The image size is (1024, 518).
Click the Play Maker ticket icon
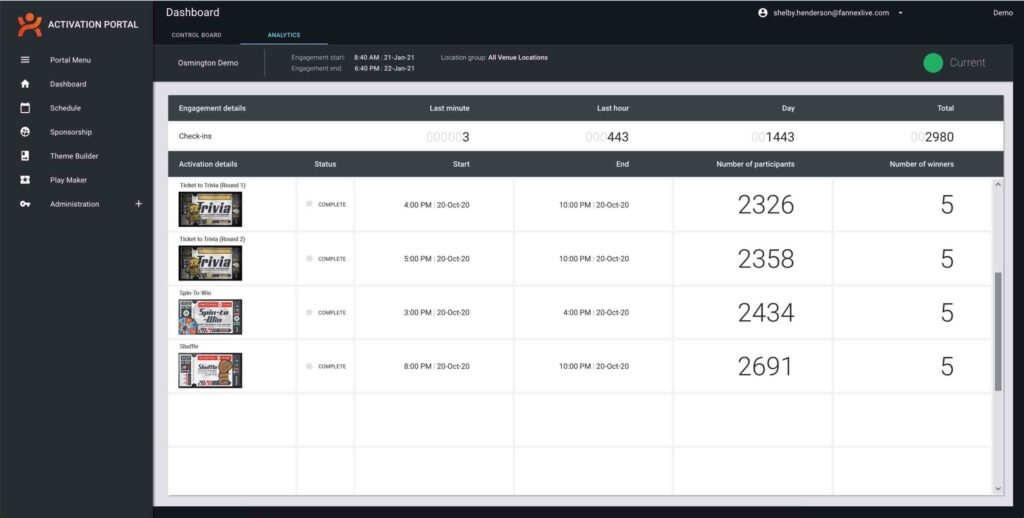25,180
